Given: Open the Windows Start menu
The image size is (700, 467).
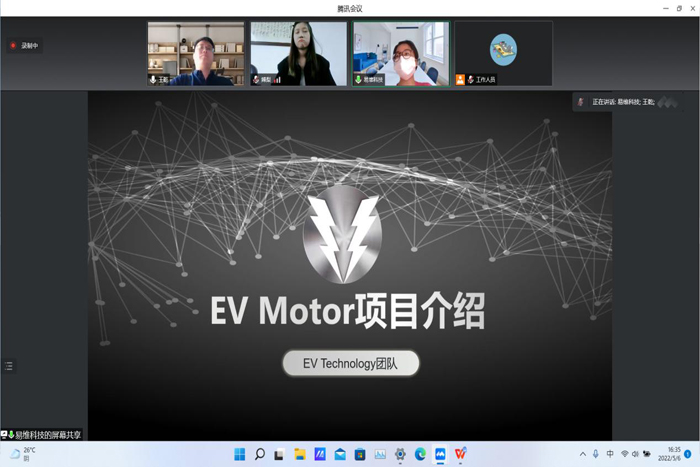Looking at the screenshot, I should pyautogui.click(x=240, y=454).
